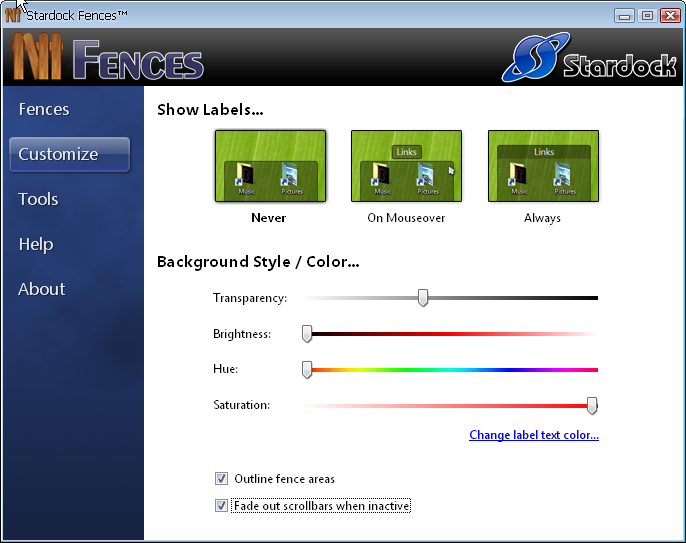The height and width of the screenshot is (543, 686).
Task: Click the Brightness slider handle
Action: [x=307, y=334]
